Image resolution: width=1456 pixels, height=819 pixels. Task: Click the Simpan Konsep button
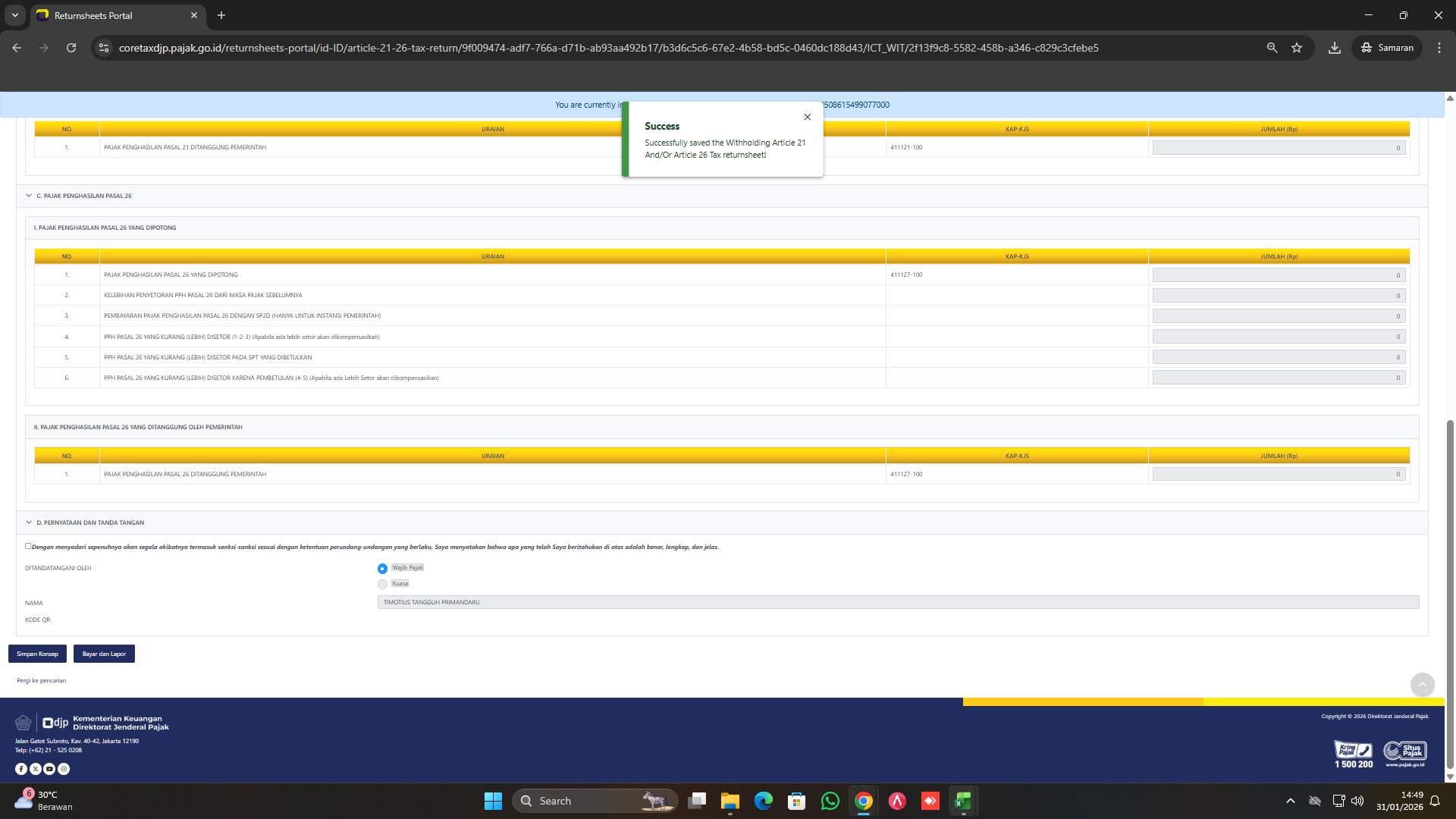(37, 653)
